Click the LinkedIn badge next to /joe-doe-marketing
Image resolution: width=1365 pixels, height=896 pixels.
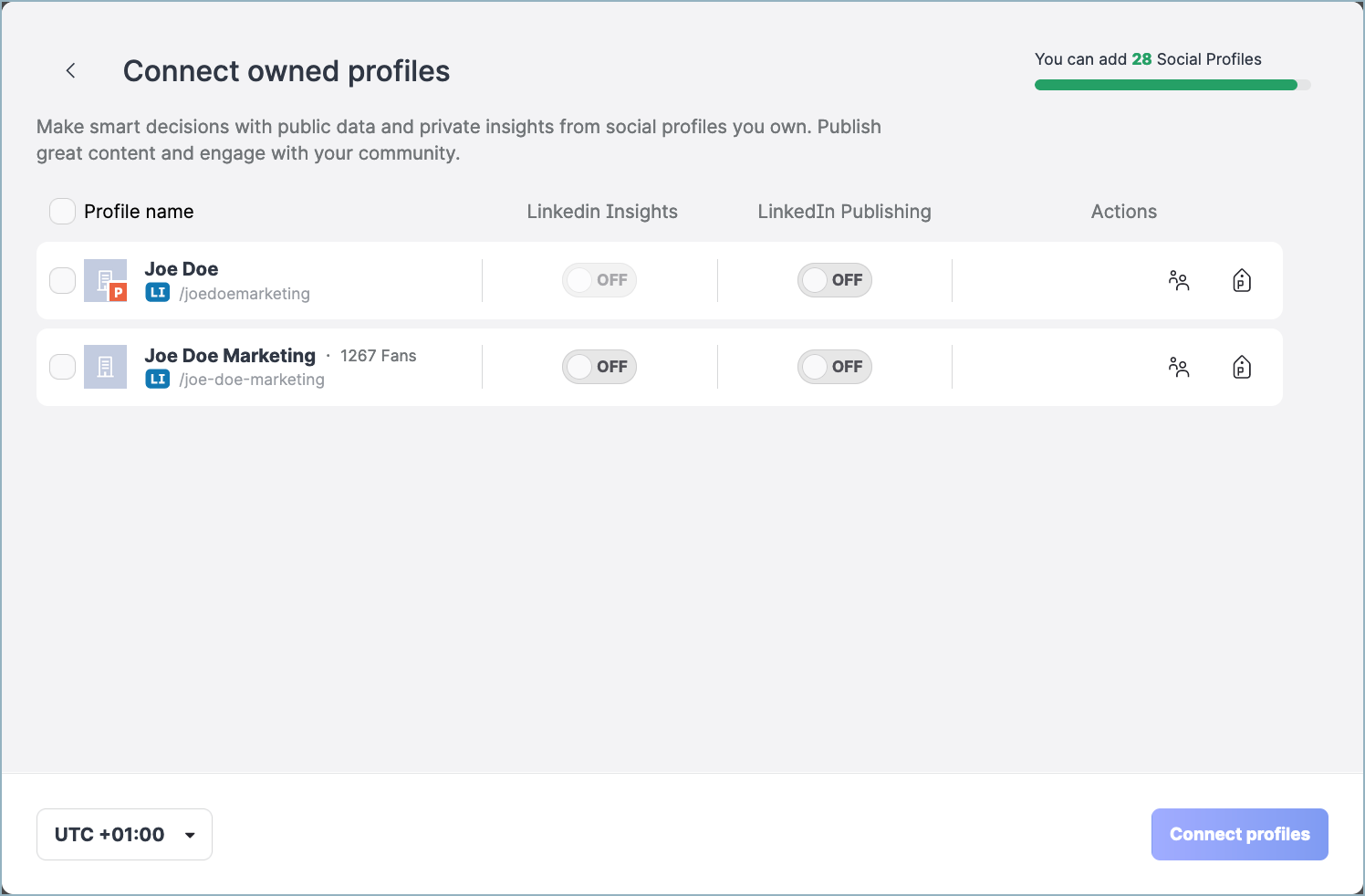tap(157, 379)
